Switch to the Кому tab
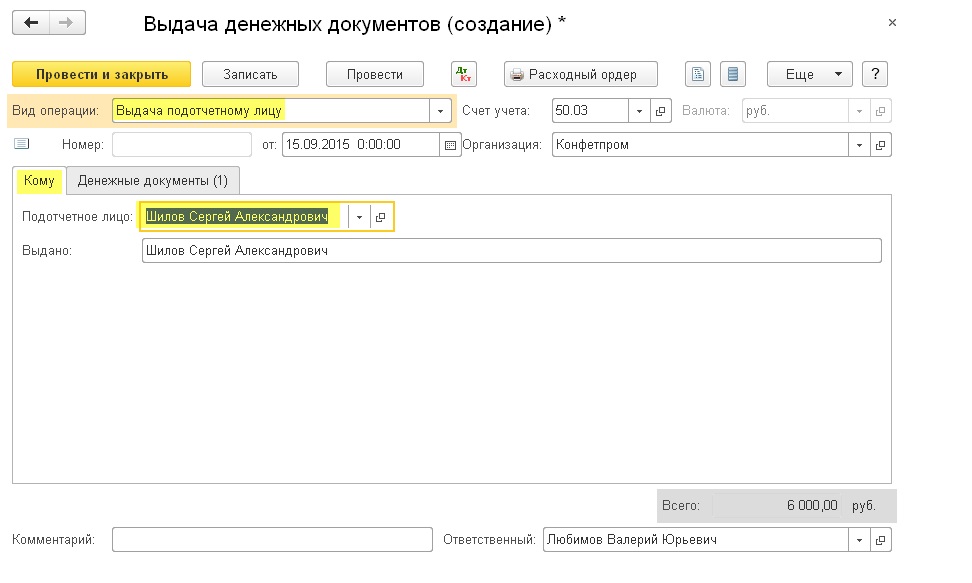The image size is (972, 583). click(x=39, y=180)
